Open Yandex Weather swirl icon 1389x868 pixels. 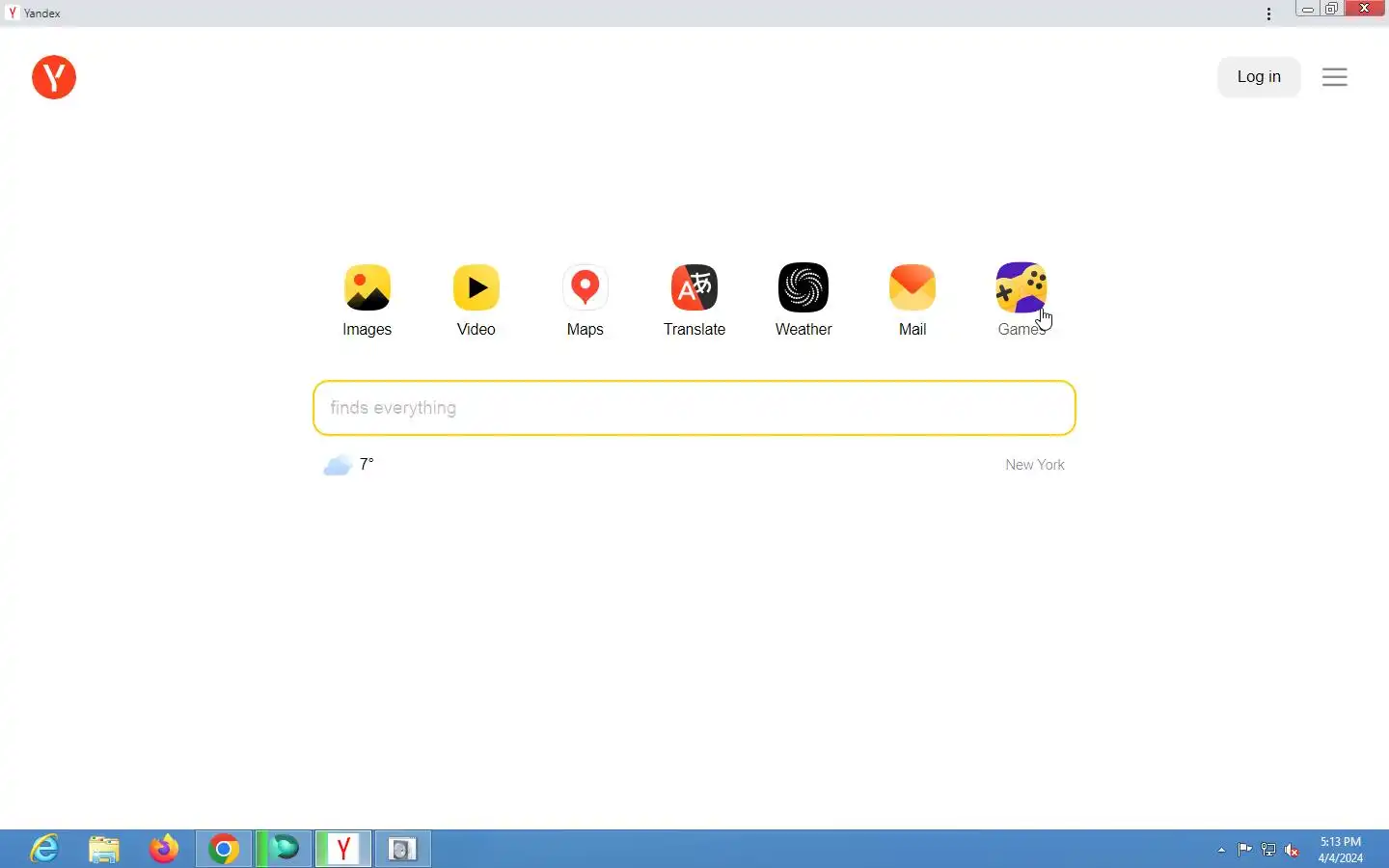803,287
